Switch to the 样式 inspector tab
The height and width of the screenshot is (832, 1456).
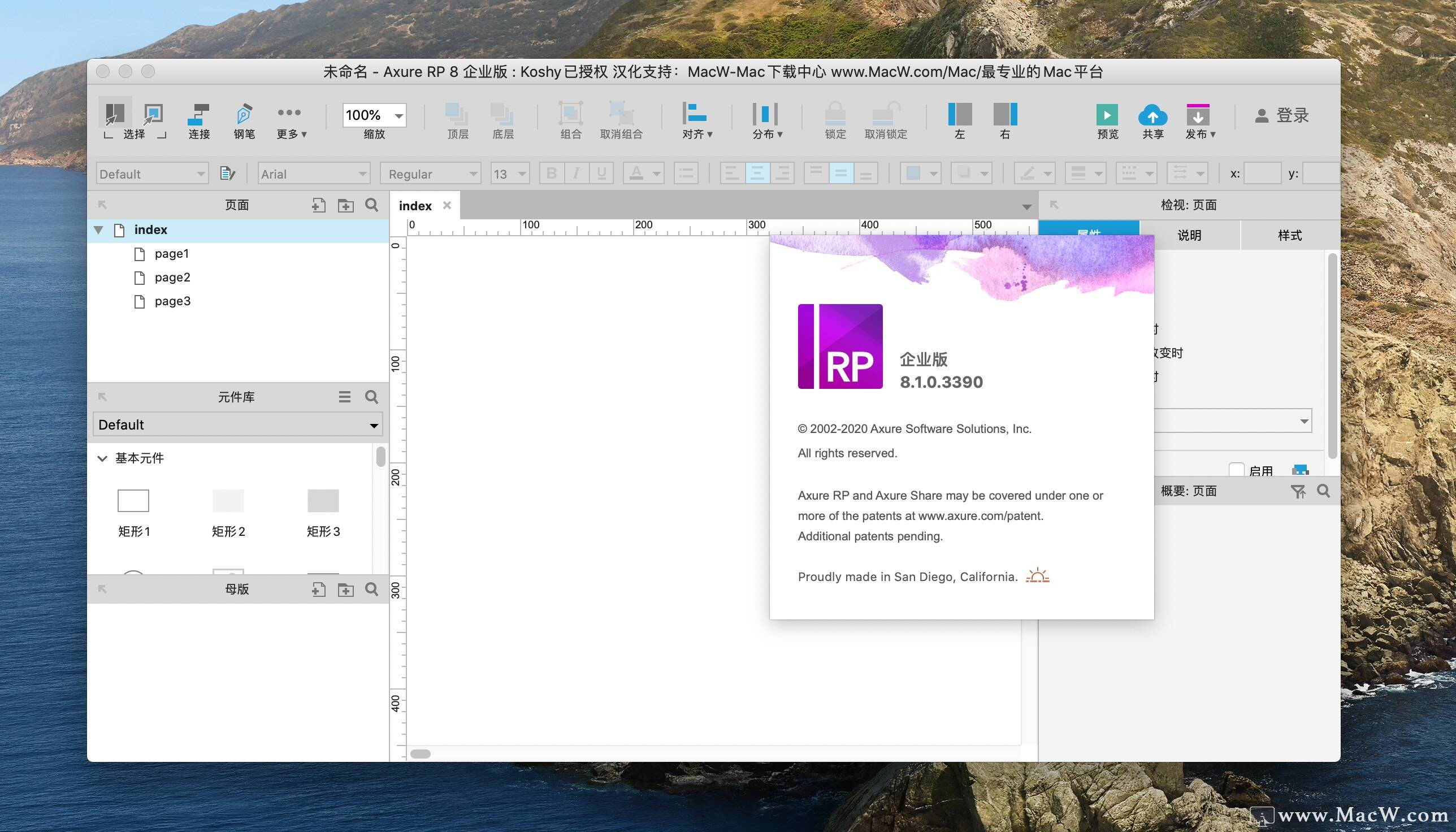(1290, 235)
